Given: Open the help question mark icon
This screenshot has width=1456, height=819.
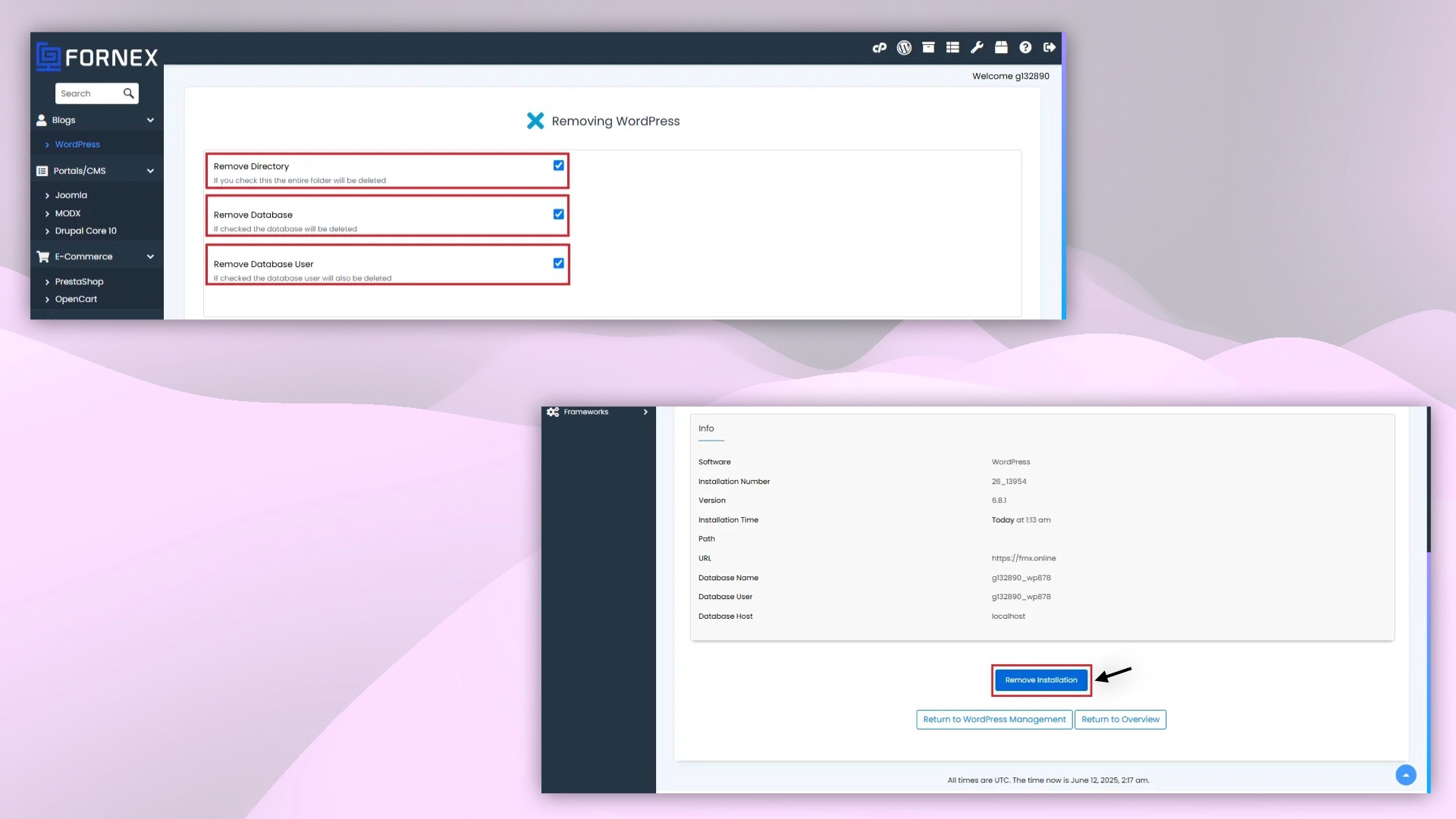Looking at the screenshot, I should click(x=1025, y=48).
